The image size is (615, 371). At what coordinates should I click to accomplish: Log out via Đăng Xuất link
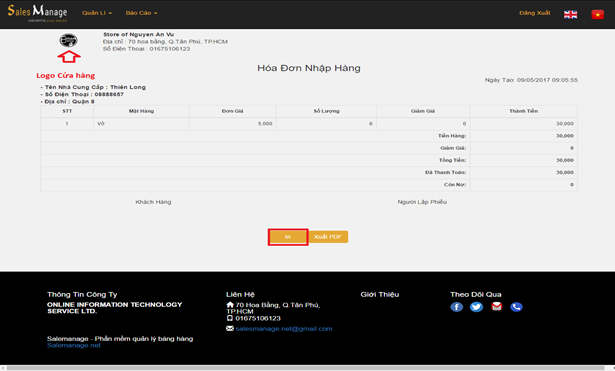[x=535, y=13]
